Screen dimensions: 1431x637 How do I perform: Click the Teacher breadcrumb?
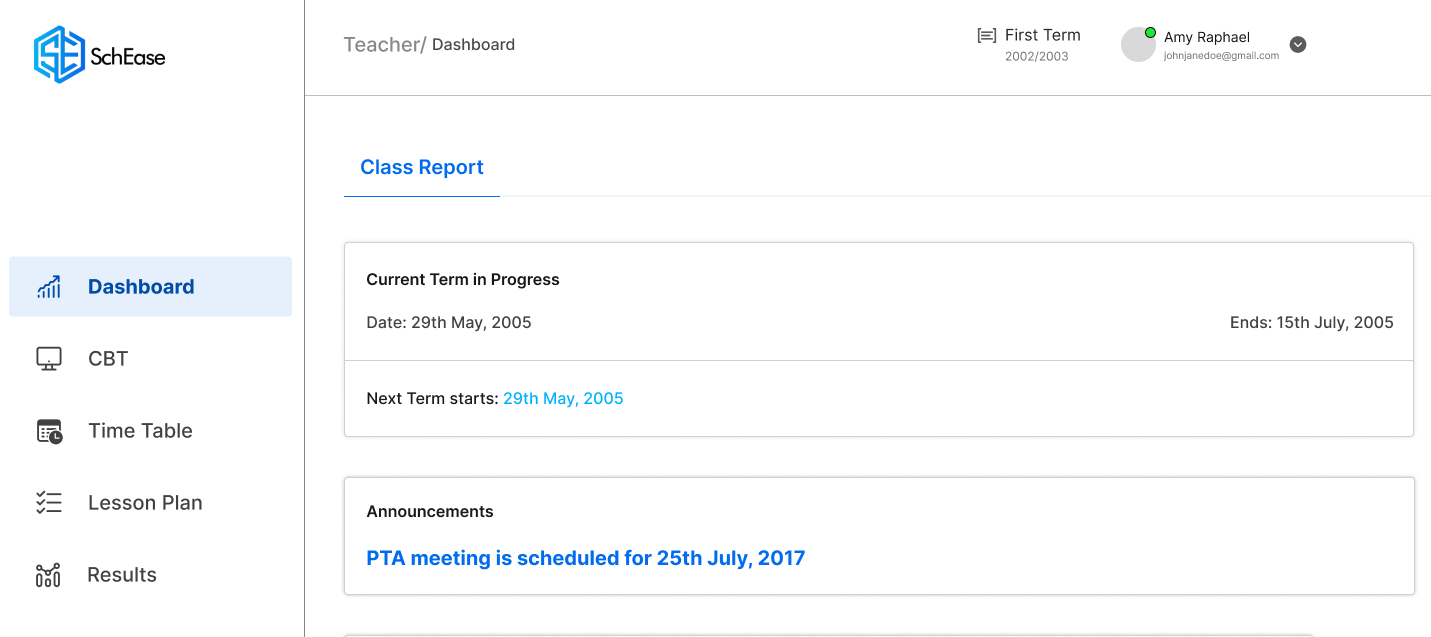[385, 45]
